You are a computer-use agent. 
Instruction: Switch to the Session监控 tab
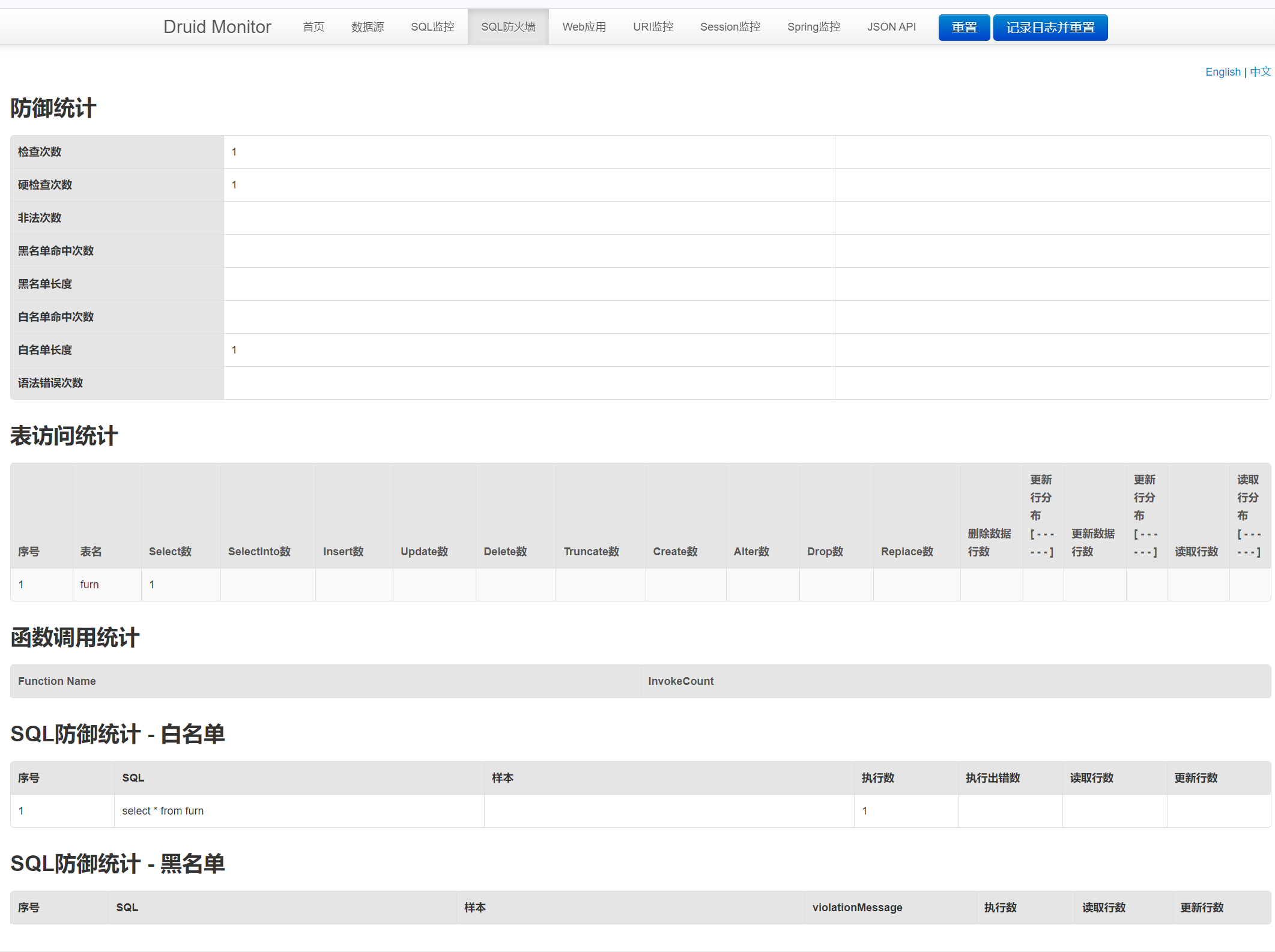point(730,27)
